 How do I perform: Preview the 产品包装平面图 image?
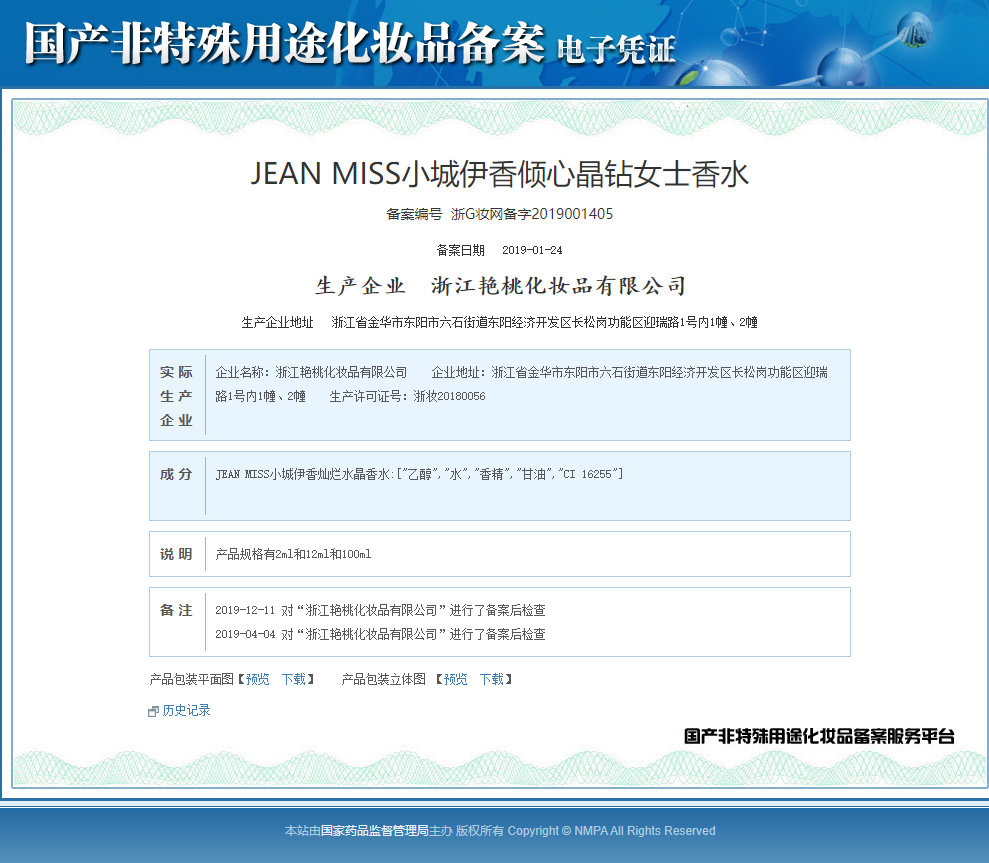(x=257, y=679)
